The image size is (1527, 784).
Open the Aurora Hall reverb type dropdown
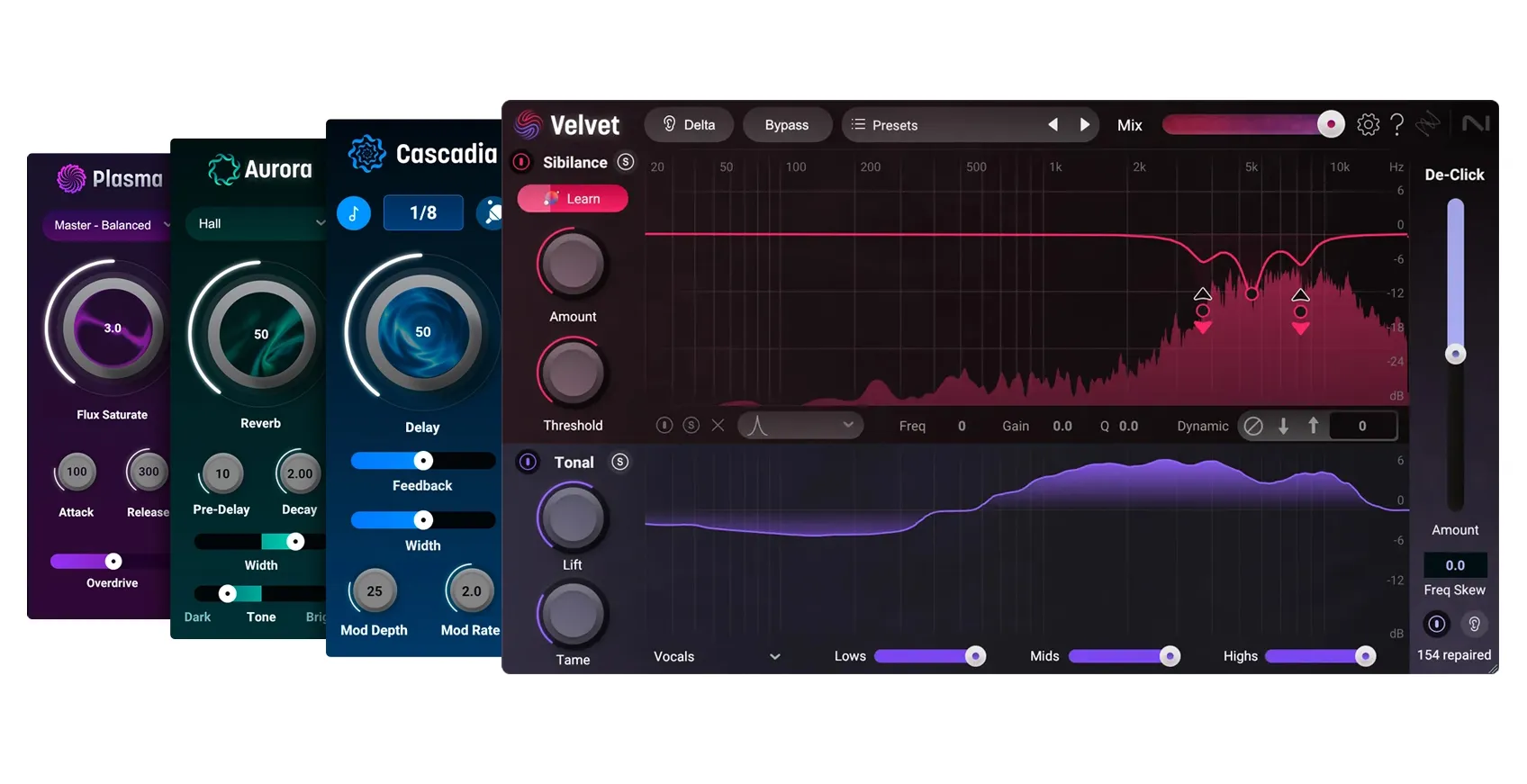tap(258, 223)
